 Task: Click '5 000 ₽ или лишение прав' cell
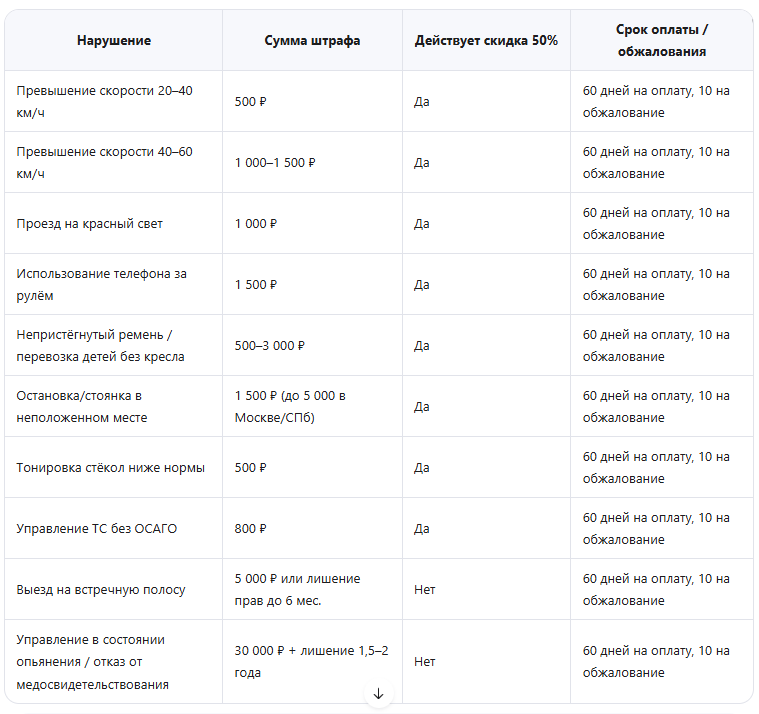click(x=312, y=589)
